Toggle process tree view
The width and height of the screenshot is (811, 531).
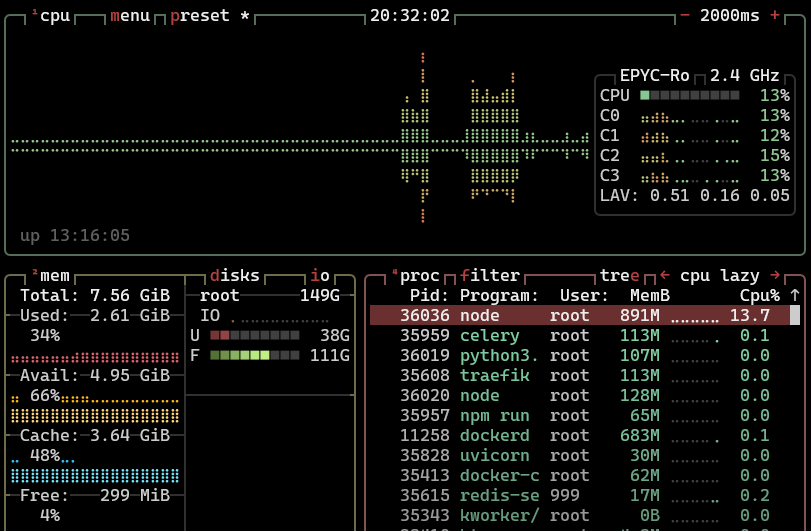(x=620, y=276)
